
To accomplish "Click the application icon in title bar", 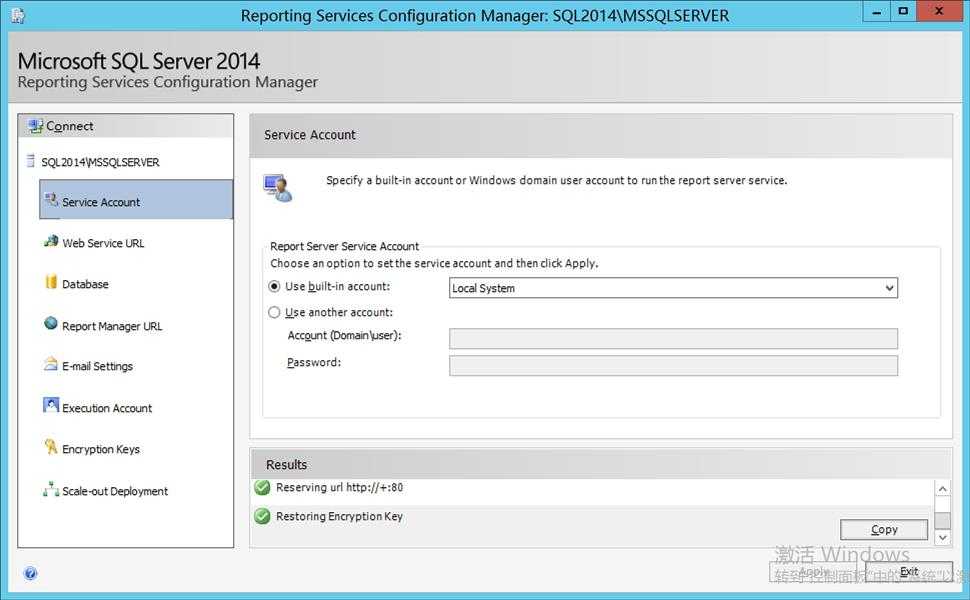I will [x=18, y=15].
